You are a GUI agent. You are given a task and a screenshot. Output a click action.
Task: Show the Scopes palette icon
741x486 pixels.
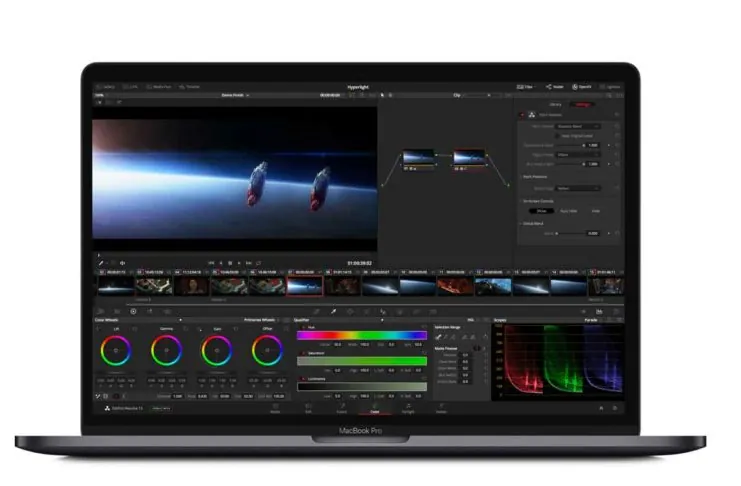[x=599, y=312]
